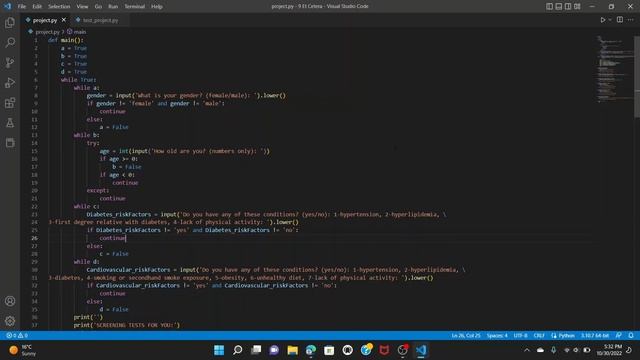Open the Search view in activity bar
The width and height of the screenshot is (640, 360).
pyautogui.click(x=10, y=42)
